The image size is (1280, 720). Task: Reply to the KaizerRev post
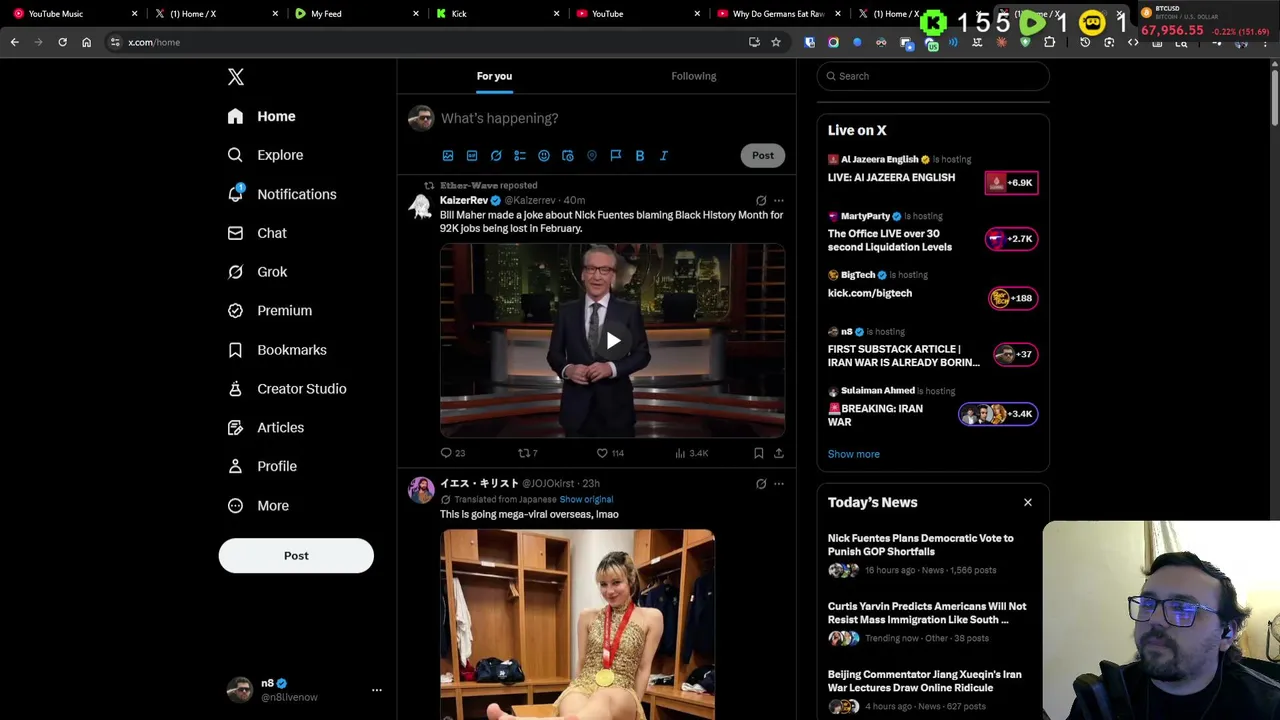453,453
